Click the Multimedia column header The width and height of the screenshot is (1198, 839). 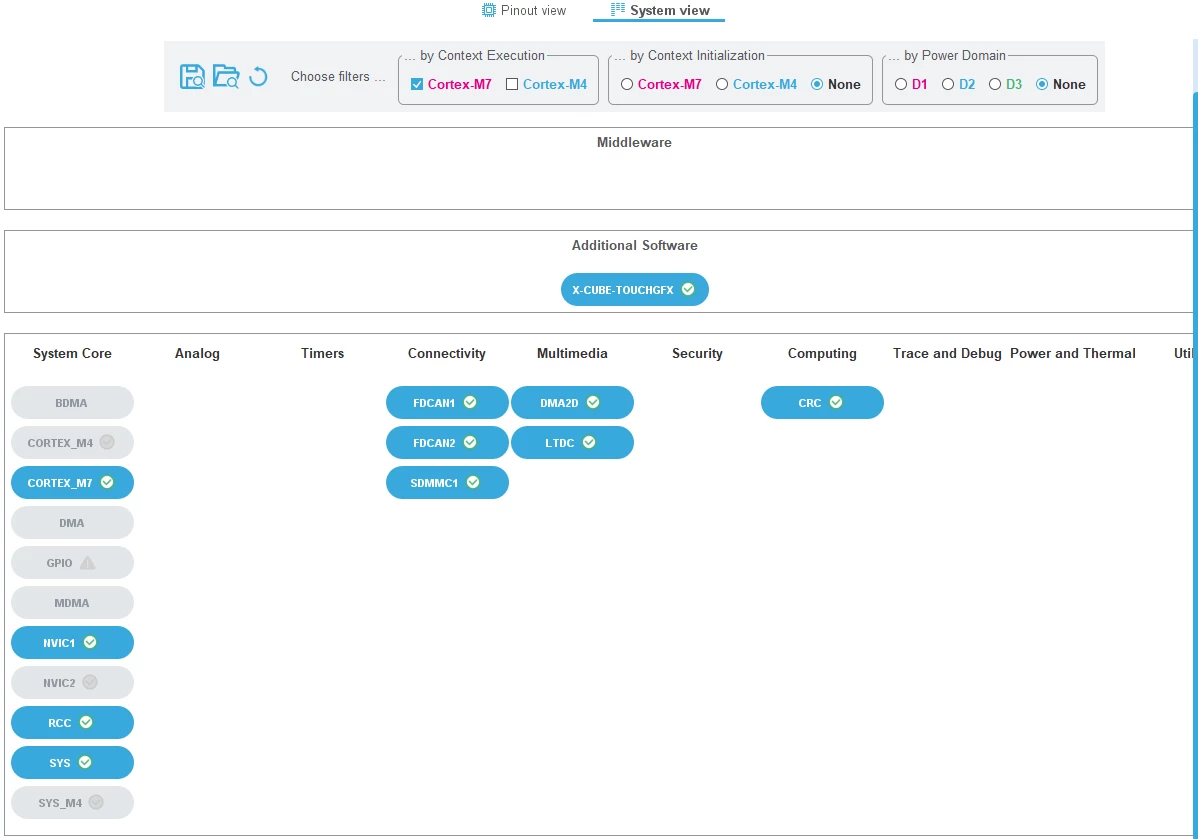click(x=572, y=353)
